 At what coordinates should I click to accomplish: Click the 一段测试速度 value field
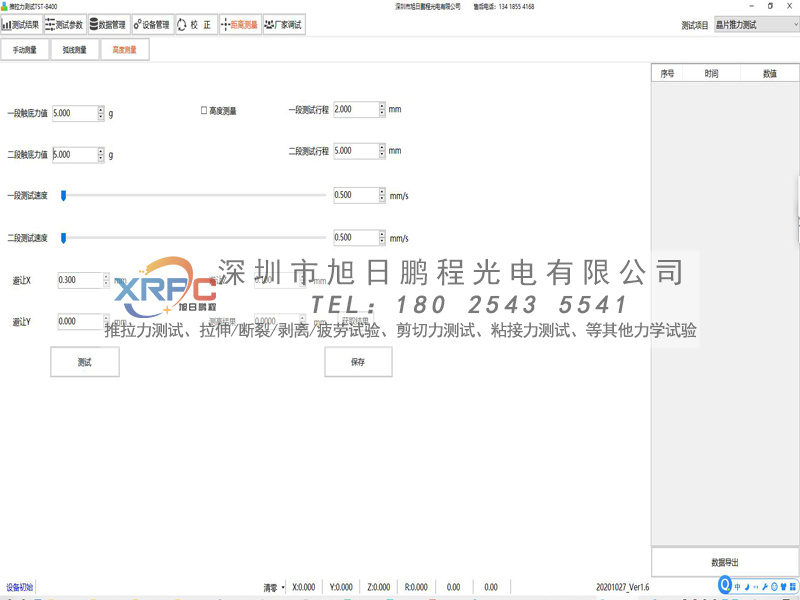(x=356, y=195)
